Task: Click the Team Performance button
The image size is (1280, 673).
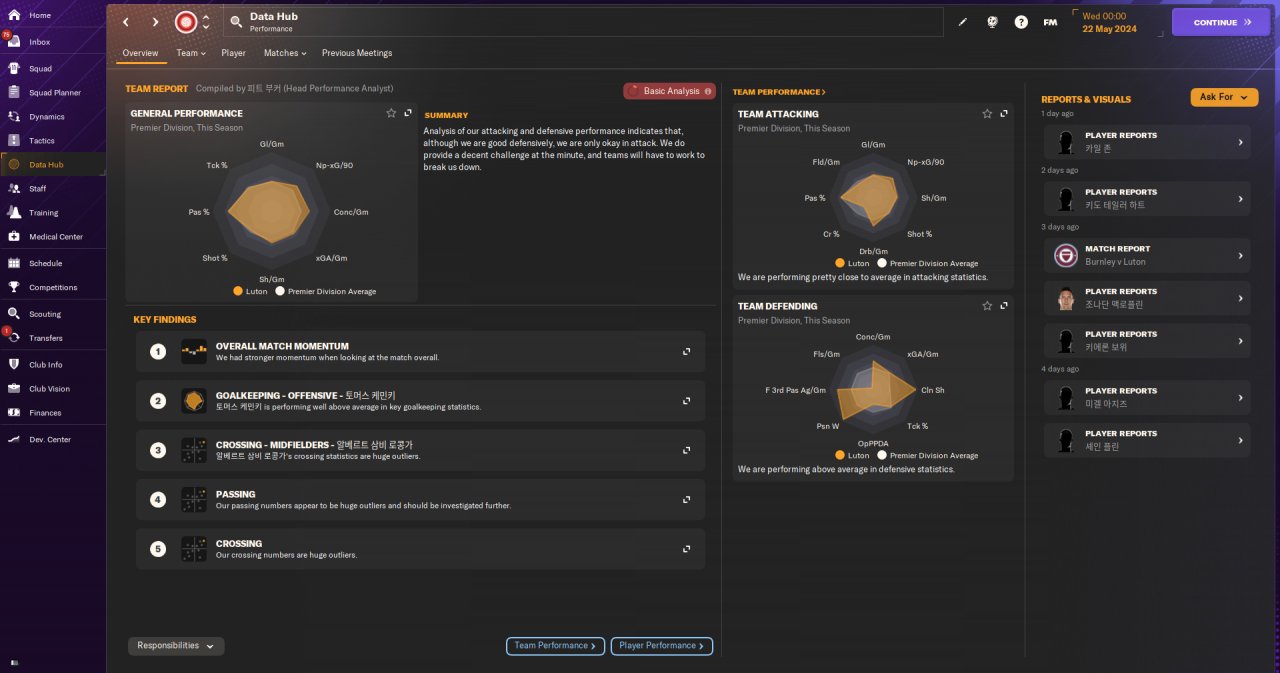Action: pyautogui.click(x=555, y=646)
